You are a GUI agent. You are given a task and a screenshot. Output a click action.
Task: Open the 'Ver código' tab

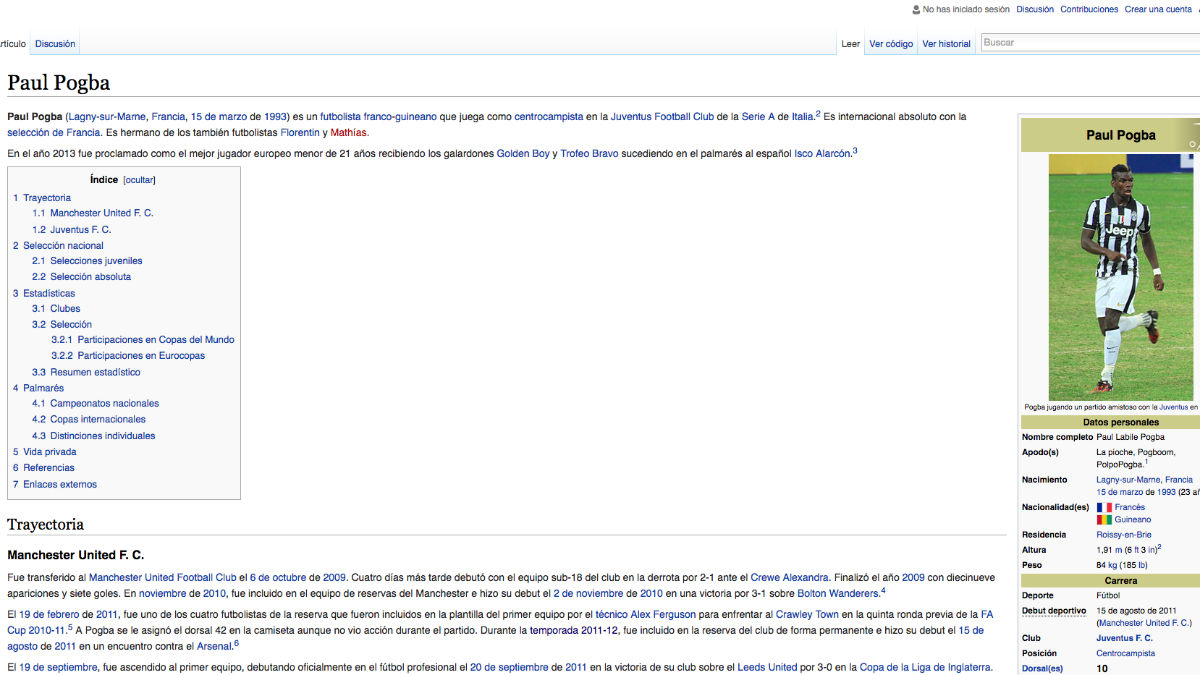891,44
